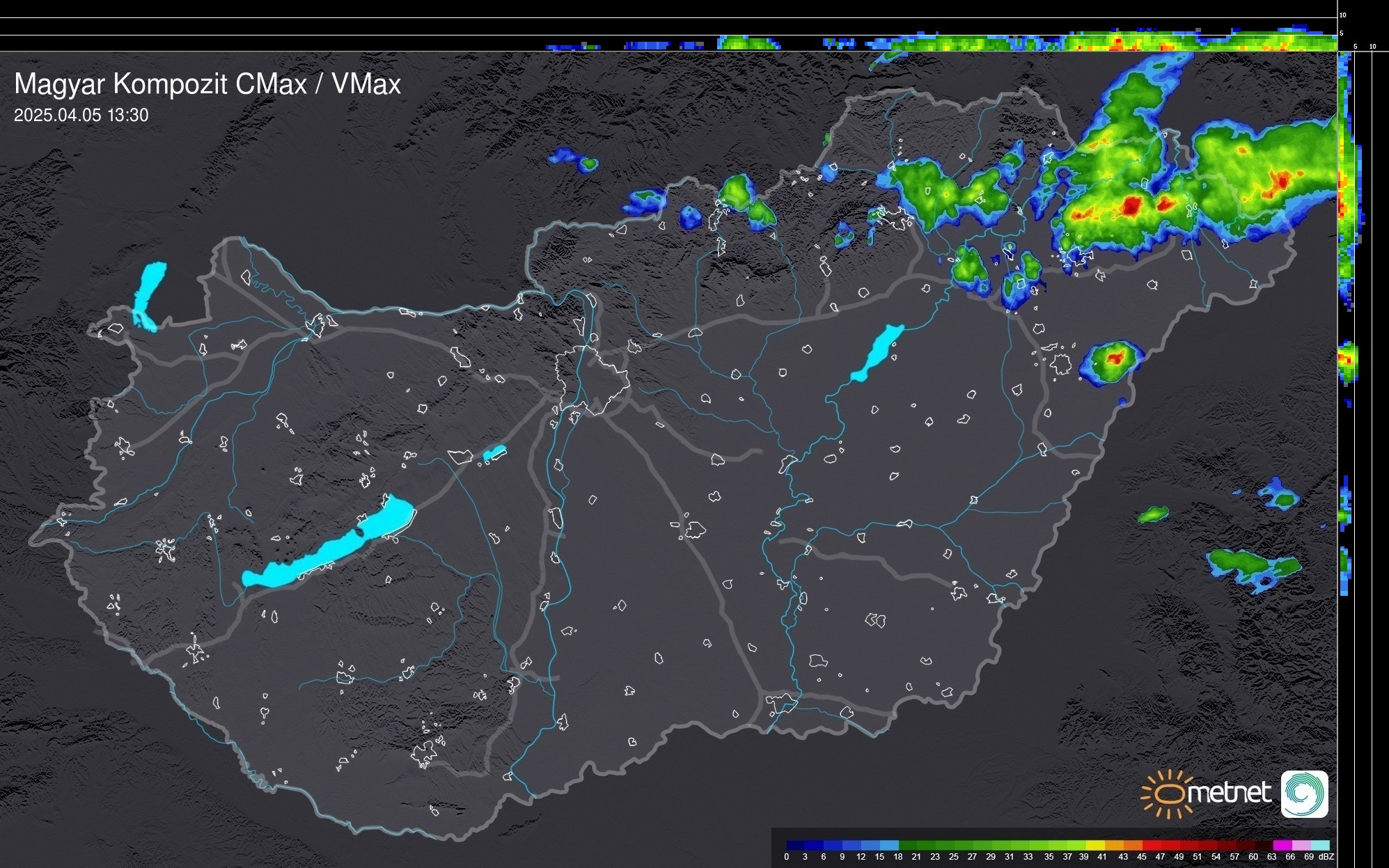Click the Magyar Kompozit CMax / VMax title
The image size is (1389, 868).
coord(207,84)
